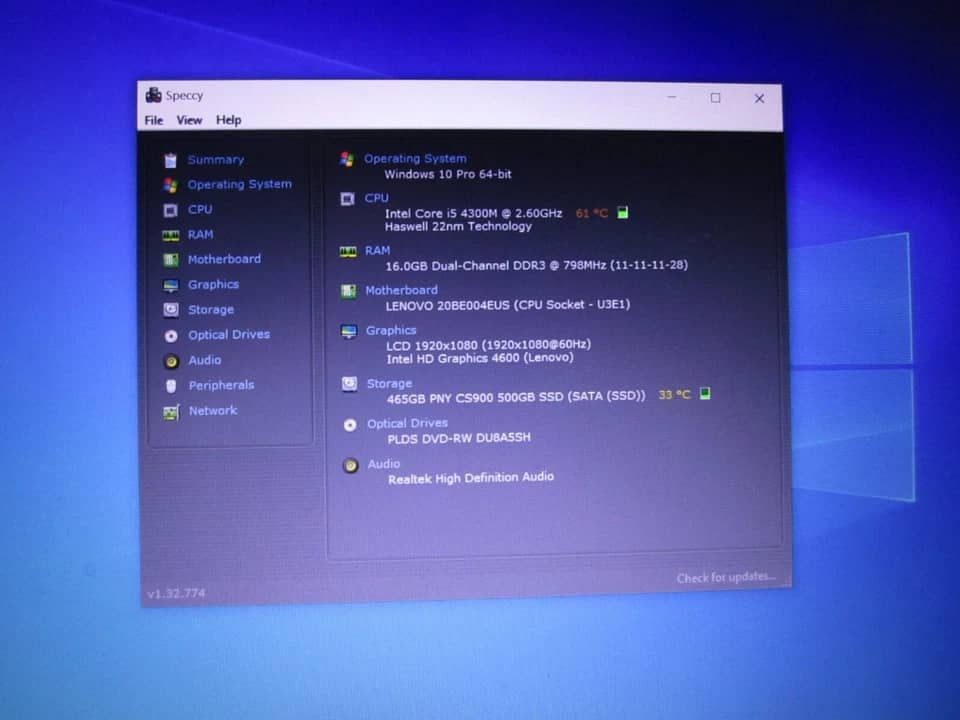
Task: Click the Windows flag icon beside Operating System heading
Action: click(x=347, y=159)
